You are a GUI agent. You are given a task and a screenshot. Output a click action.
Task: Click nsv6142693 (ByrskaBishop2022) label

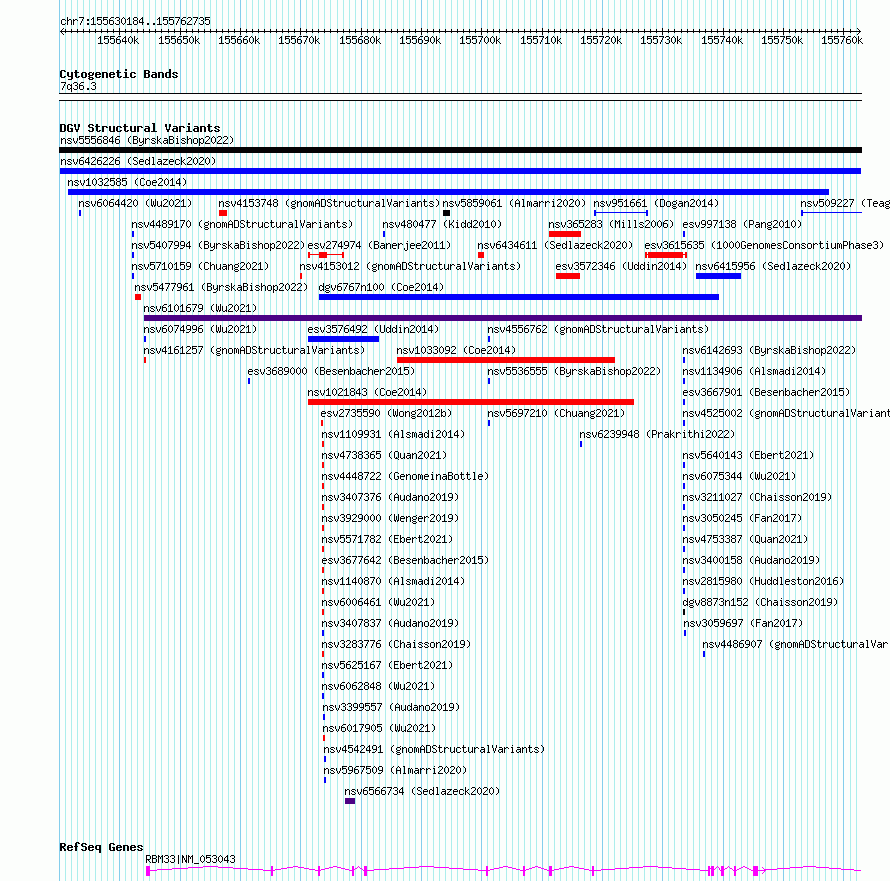769,350
